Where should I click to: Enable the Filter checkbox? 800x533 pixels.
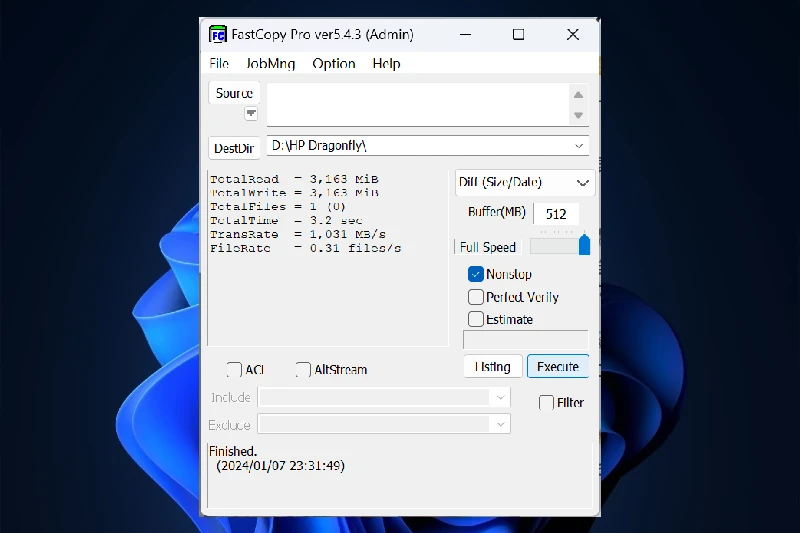coord(546,402)
